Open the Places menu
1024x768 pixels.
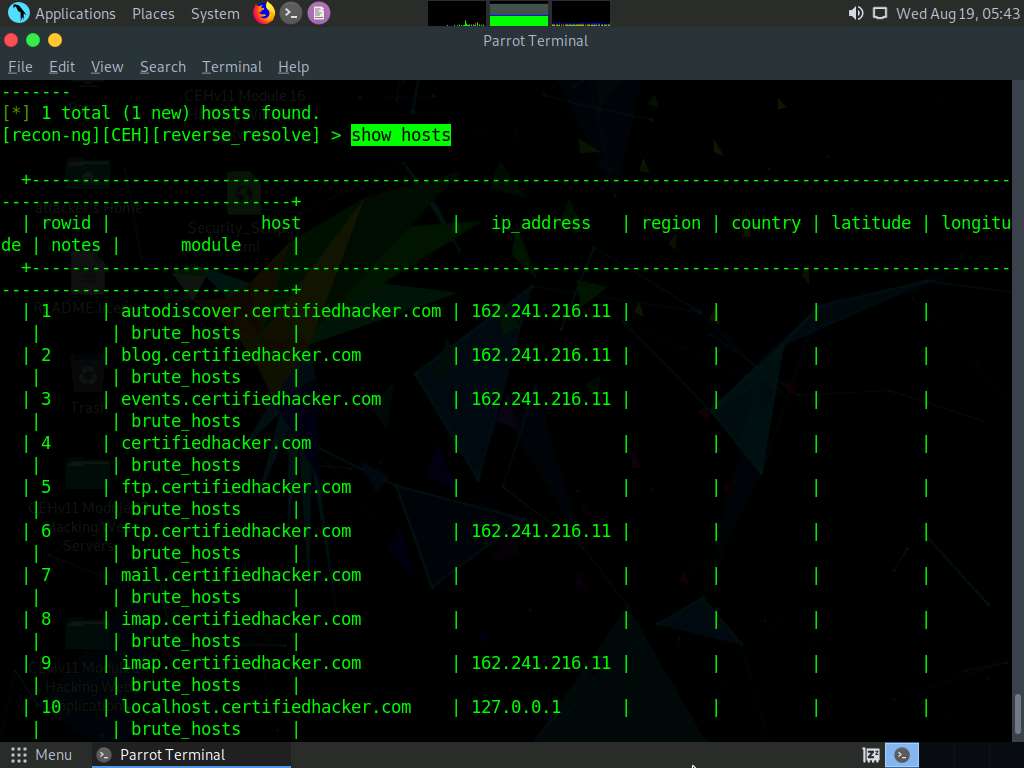(x=153, y=14)
